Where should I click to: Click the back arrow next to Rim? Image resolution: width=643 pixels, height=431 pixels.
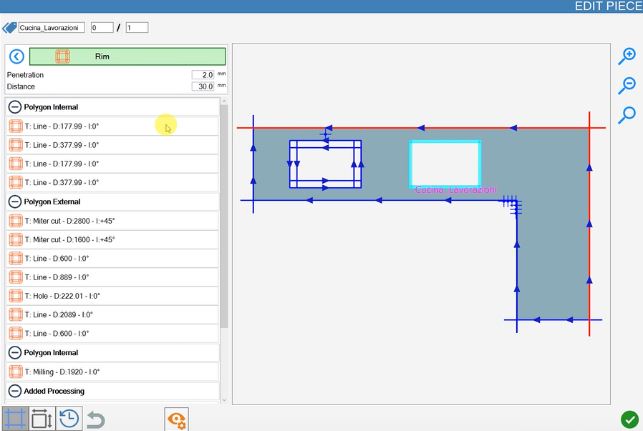coord(16,57)
